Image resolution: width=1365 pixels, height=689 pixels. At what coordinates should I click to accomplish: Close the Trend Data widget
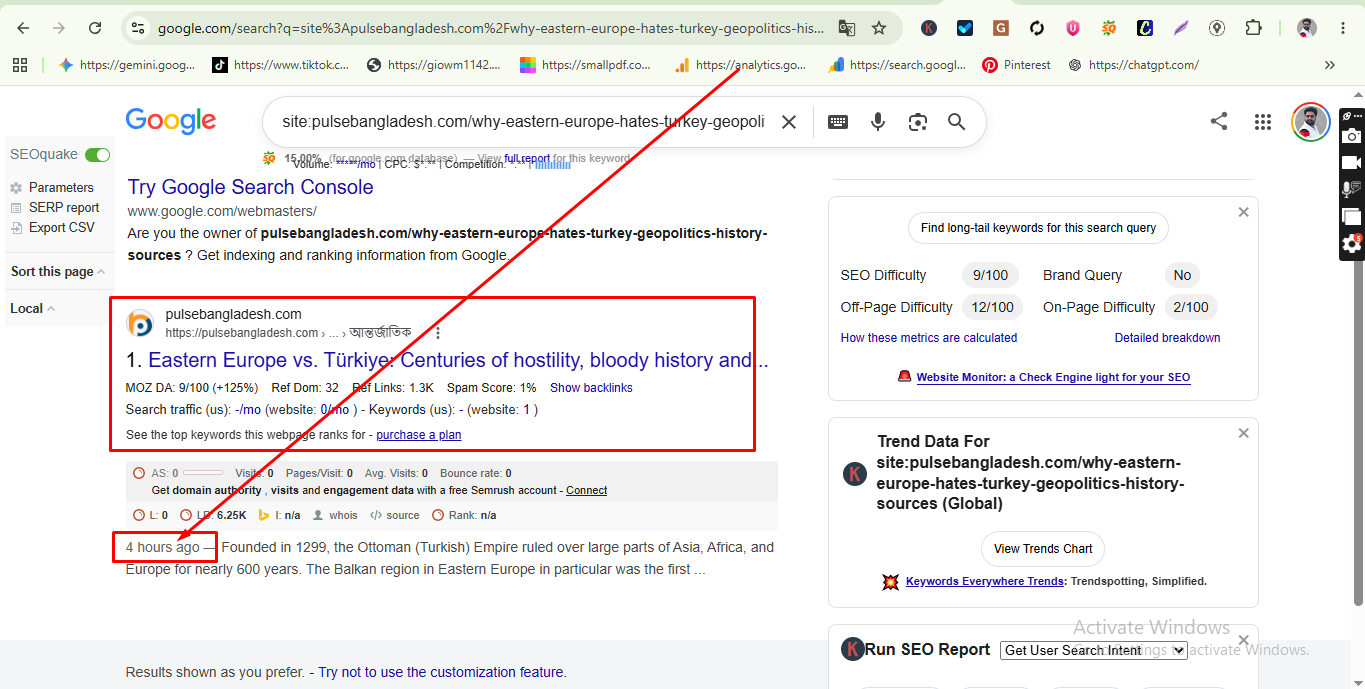(1243, 433)
